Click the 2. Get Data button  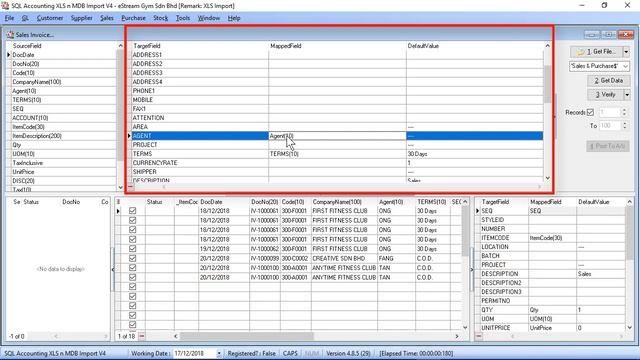(608, 80)
